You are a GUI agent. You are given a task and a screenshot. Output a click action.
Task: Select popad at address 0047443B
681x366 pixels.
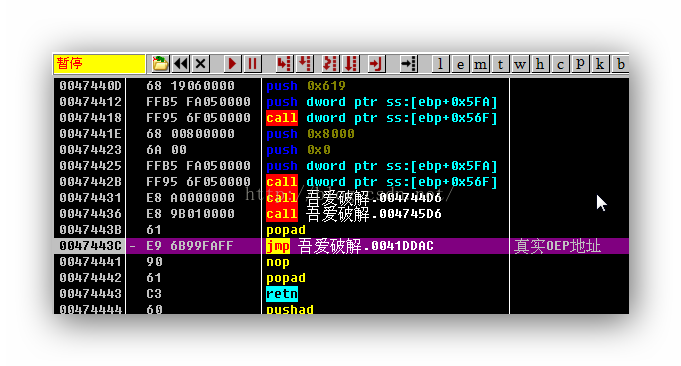[286, 230]
